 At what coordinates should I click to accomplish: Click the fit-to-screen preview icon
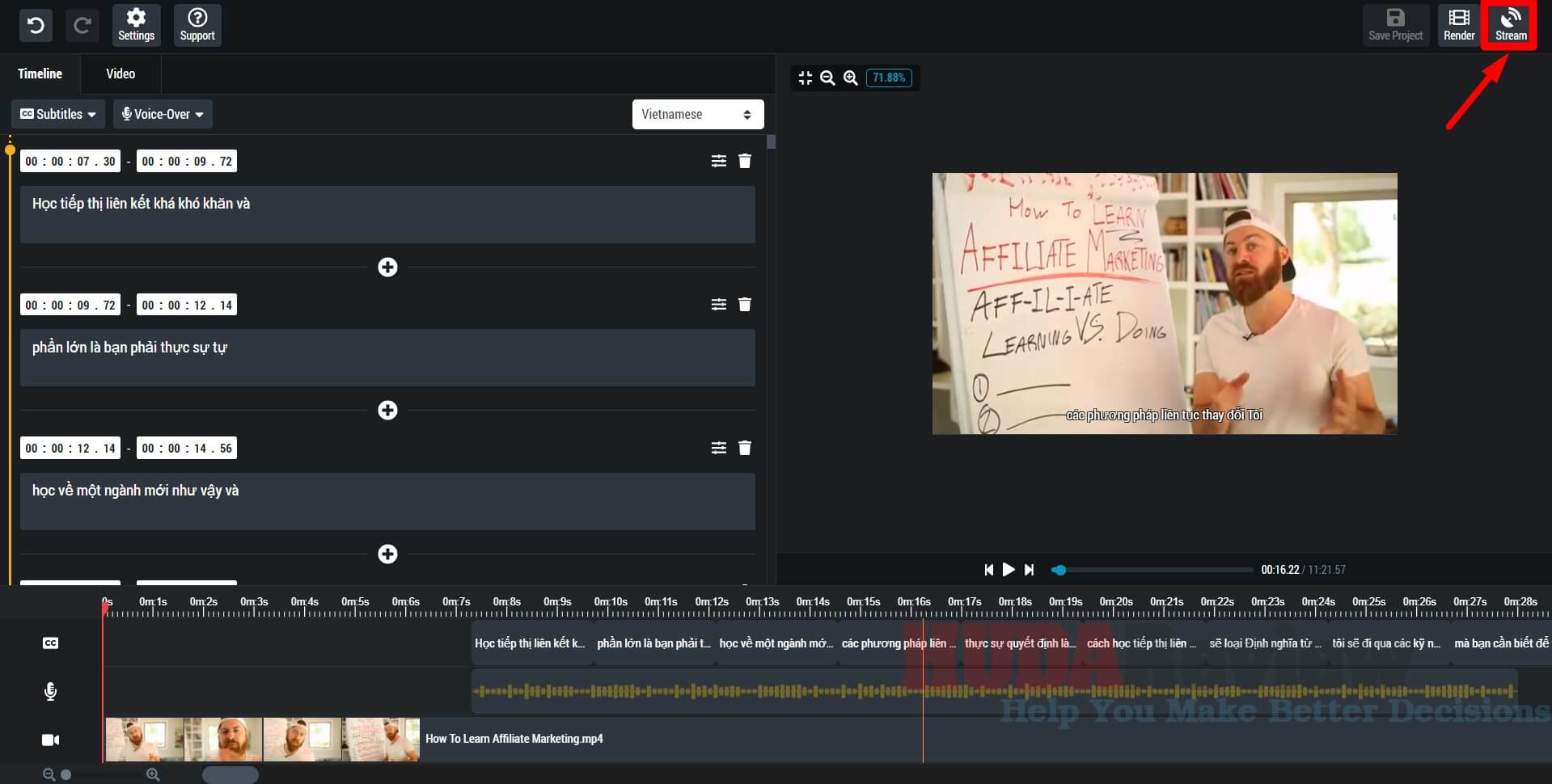(805, 78)
